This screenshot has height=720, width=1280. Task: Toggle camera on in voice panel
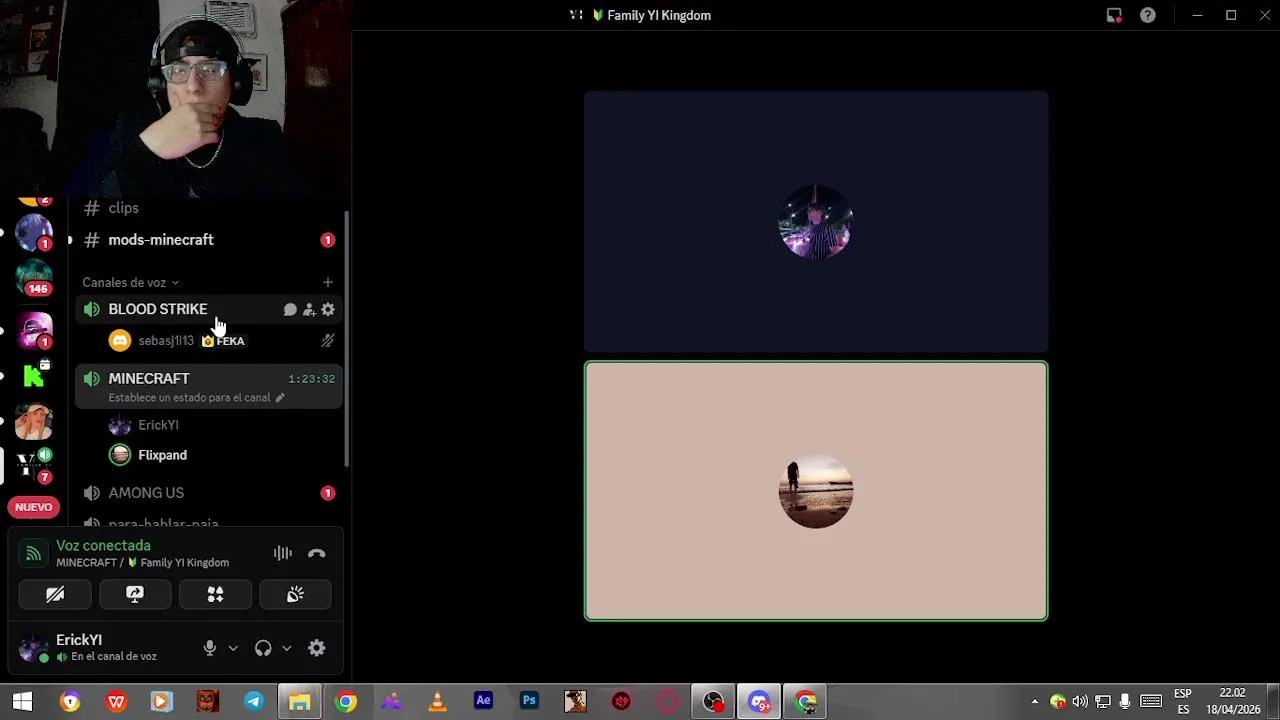[x=55, y=595]
